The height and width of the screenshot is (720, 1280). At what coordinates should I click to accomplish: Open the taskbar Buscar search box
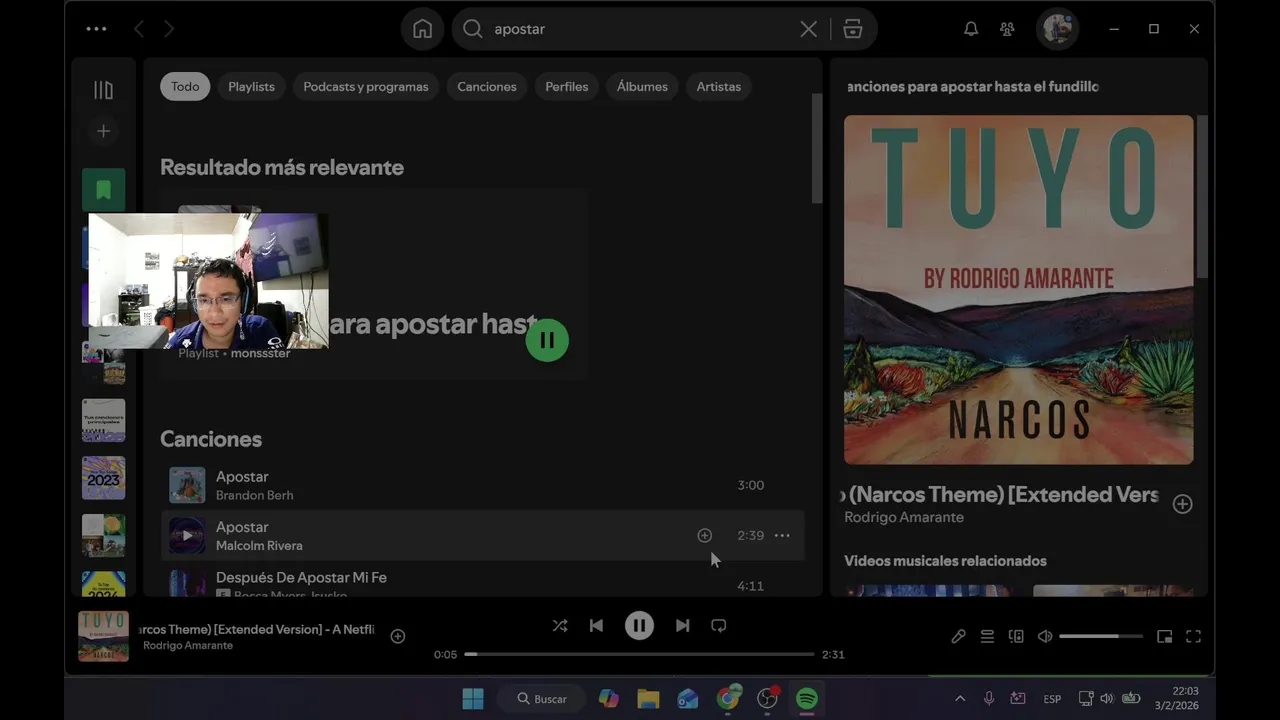(x=543, y=699)
